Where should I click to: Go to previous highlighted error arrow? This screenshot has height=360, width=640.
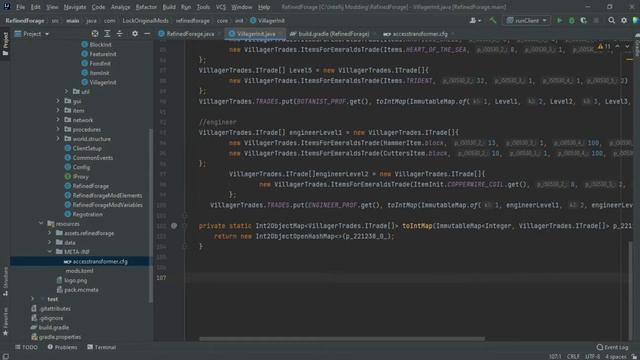click(617, 47)
